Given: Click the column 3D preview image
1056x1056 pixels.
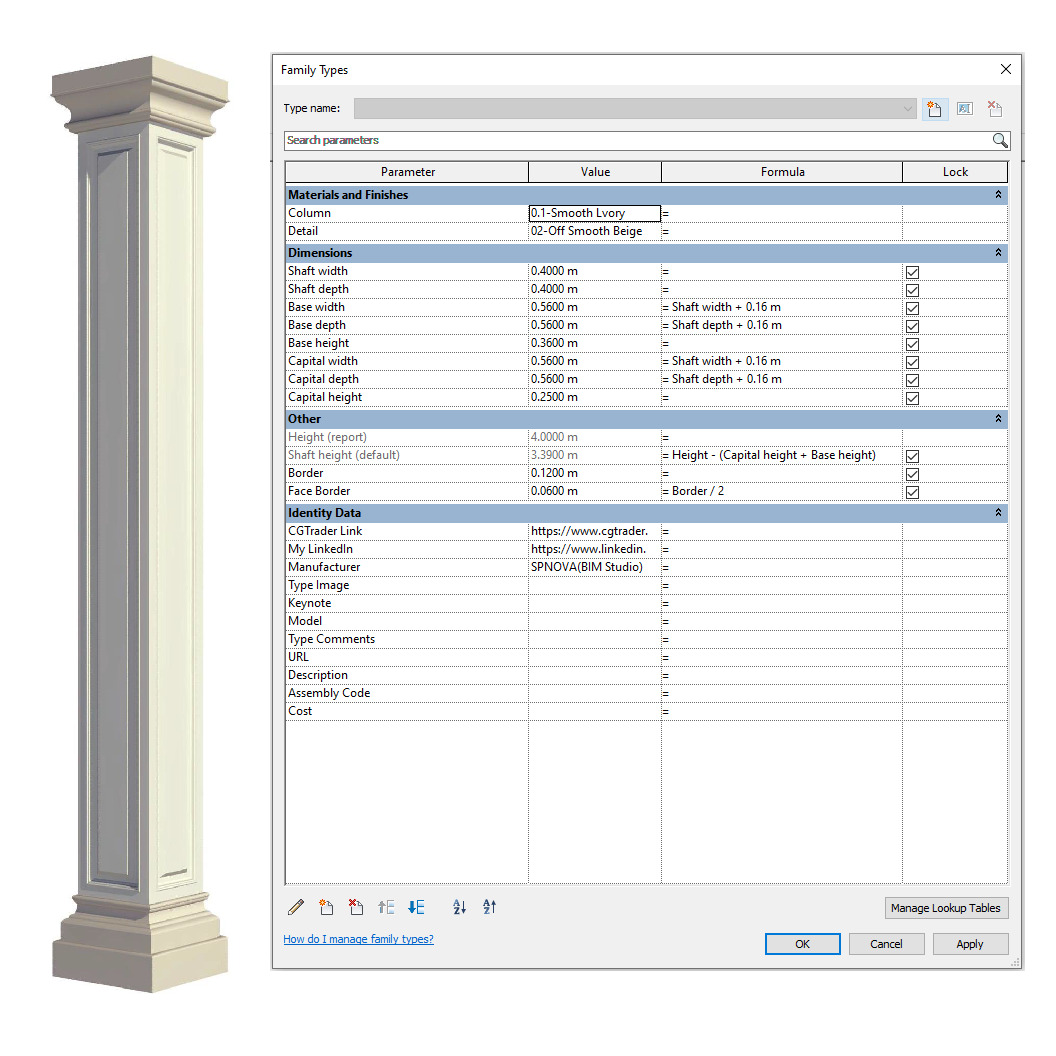Looking at the screenshot, I should [140, 524].
